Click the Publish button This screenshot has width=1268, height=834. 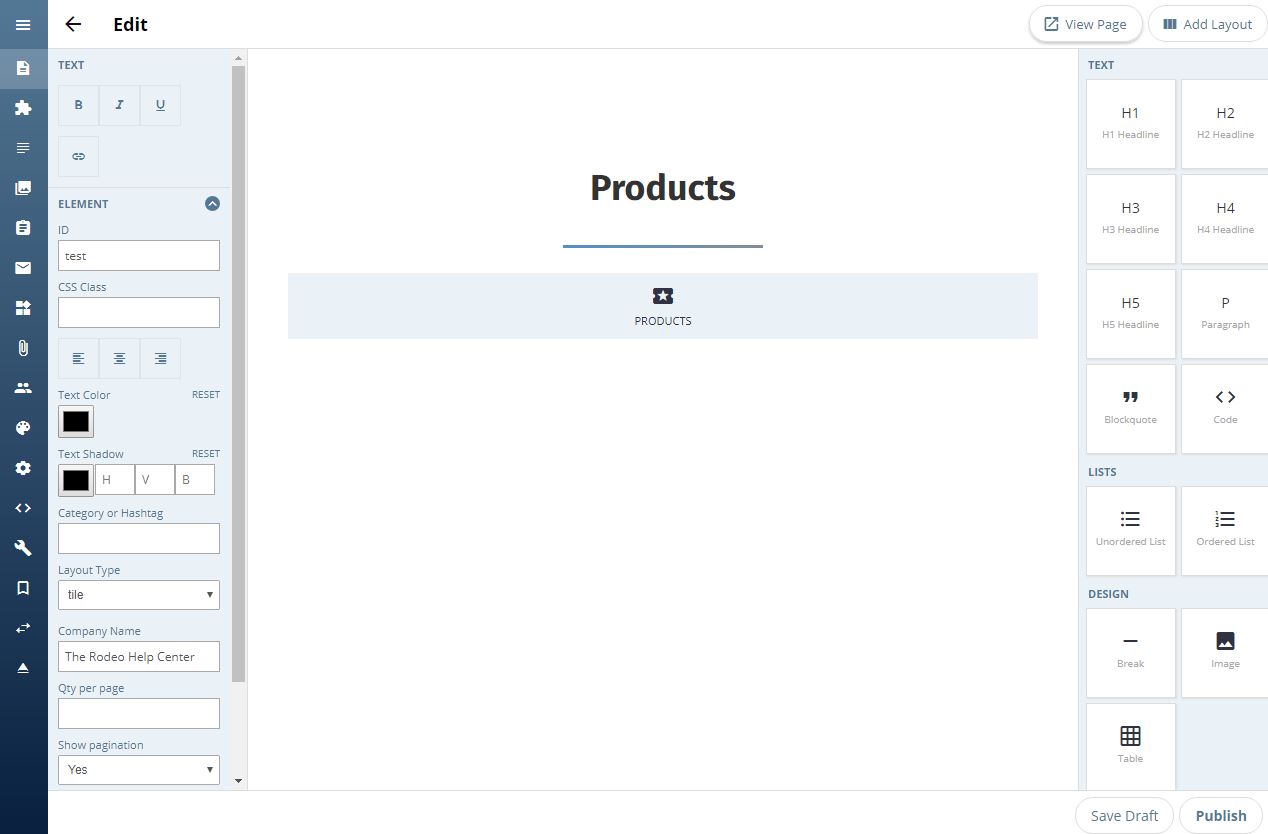pyautogui.click(x=1221, y=815)
